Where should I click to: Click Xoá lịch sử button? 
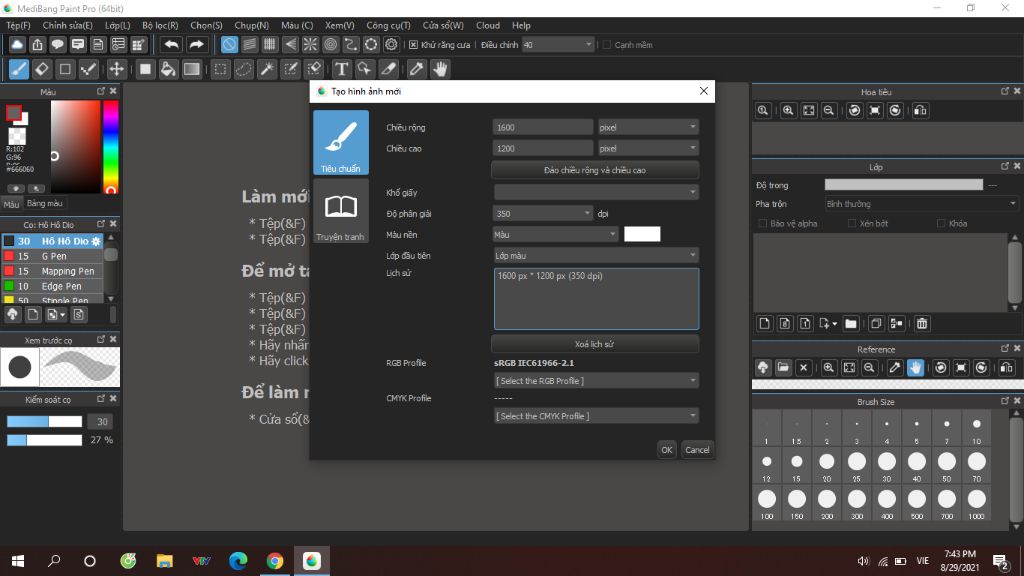(x=595, y=344)
